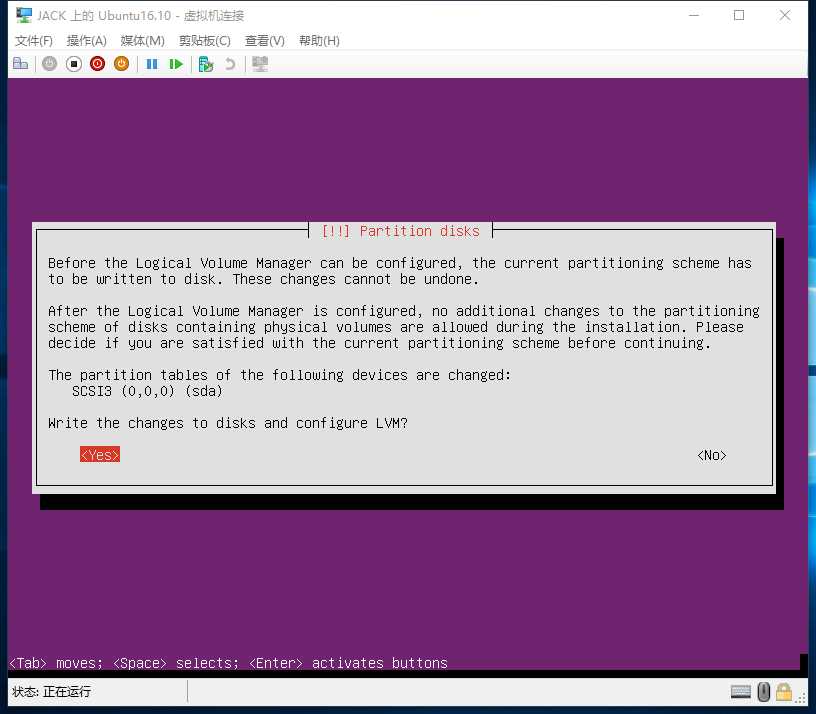Click "Write the changes to disks and configure LVM?"
Image resolution: width=816 pixels, height=714 pixels.
[x=228, y=423]
